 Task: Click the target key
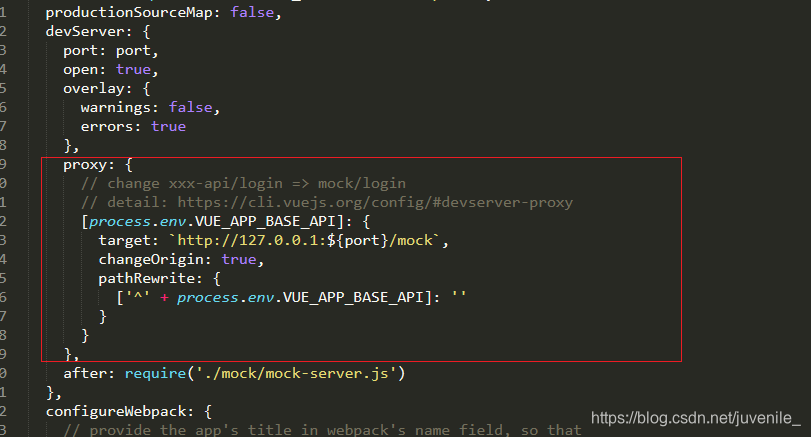tap(124, 240)
